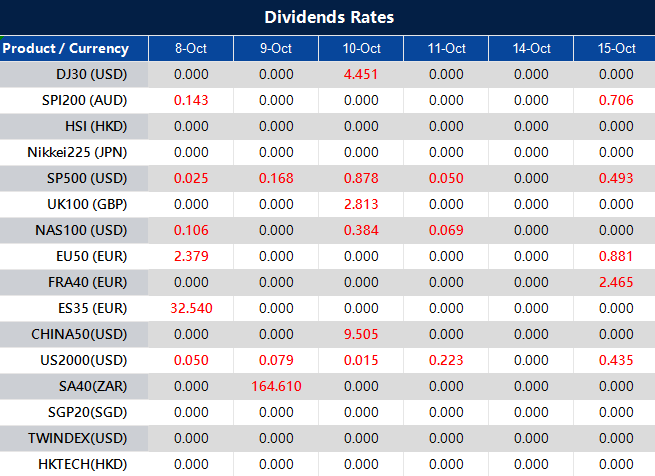
Task: Select the HKTECH(HKD) row label
Action: point(84,464)
